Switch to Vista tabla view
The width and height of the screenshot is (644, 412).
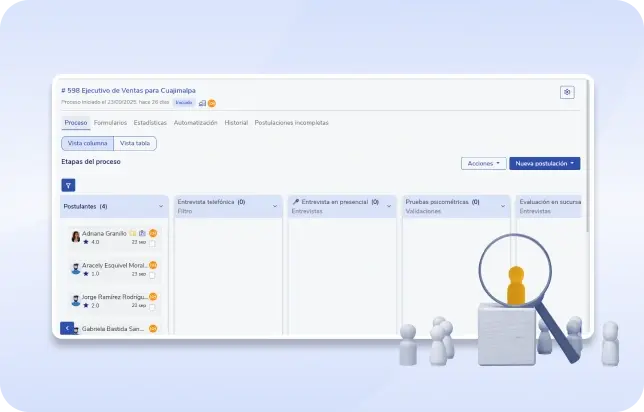(x=135, y=143)
